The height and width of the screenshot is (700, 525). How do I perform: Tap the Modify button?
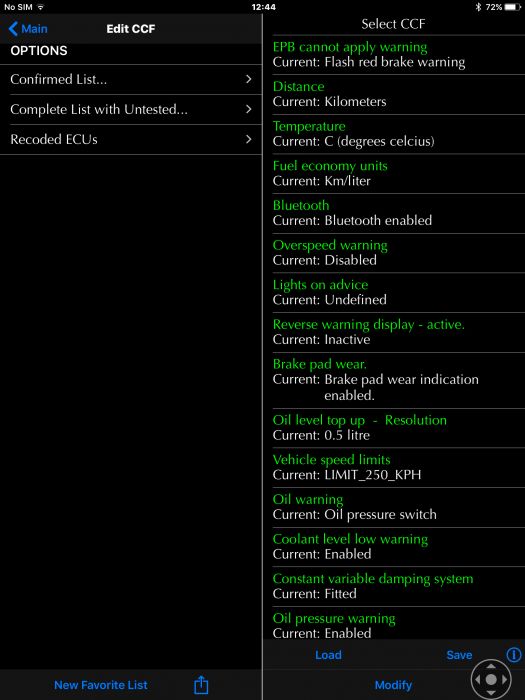coord(393,685)
